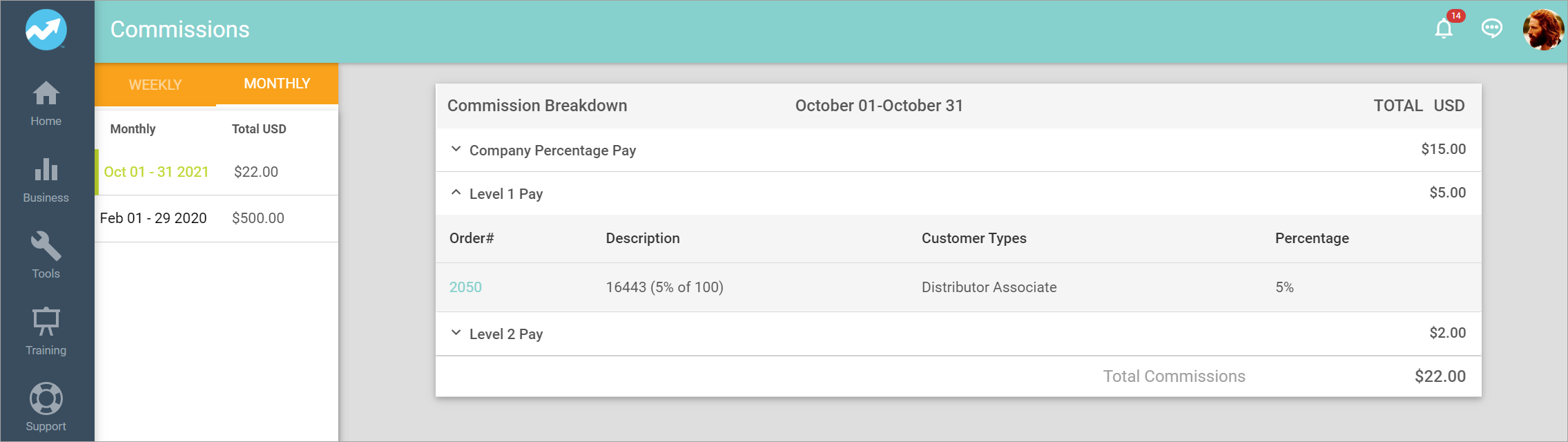Select the Monthly tab
This screenshot has width=1568, height=442.
pyautogui.click(x=277, y=84)
